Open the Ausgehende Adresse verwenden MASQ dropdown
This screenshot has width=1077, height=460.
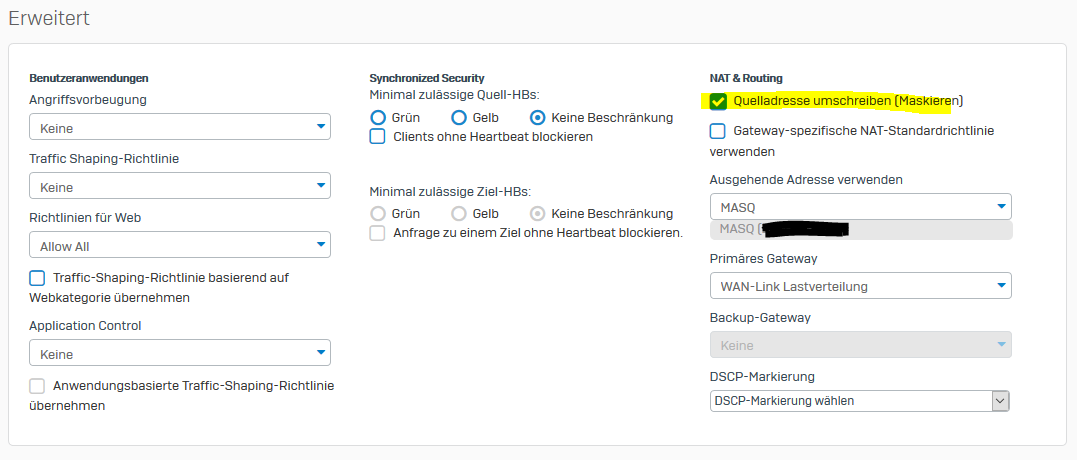tap(860, 207)
